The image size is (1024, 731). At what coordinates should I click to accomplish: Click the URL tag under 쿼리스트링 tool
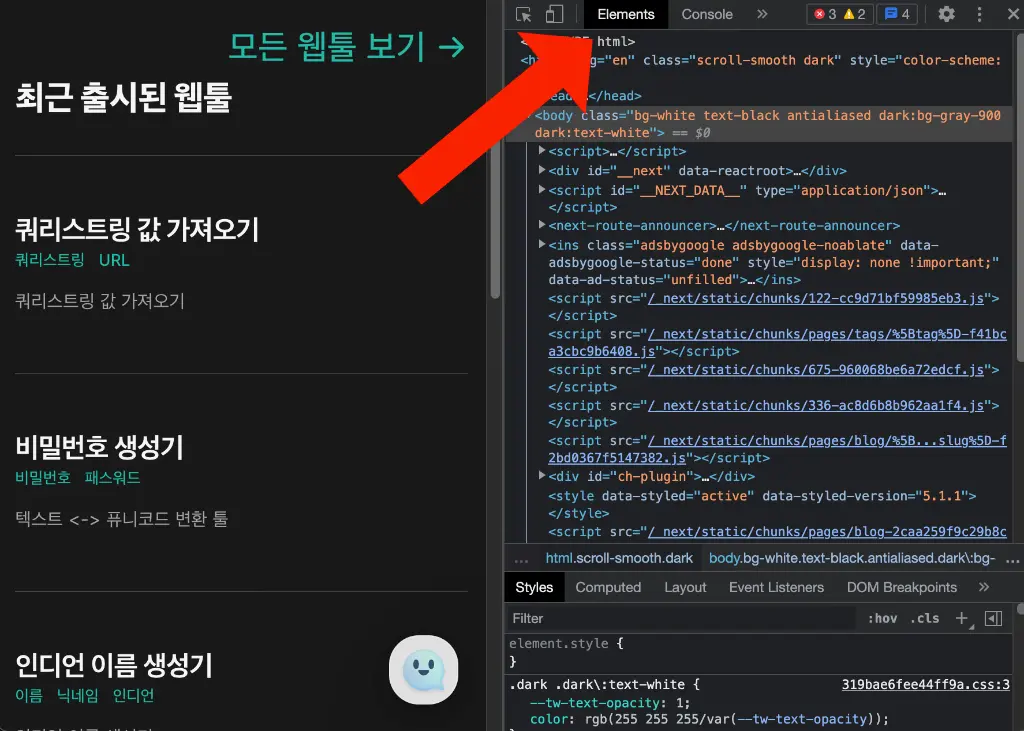pos(114,260)
